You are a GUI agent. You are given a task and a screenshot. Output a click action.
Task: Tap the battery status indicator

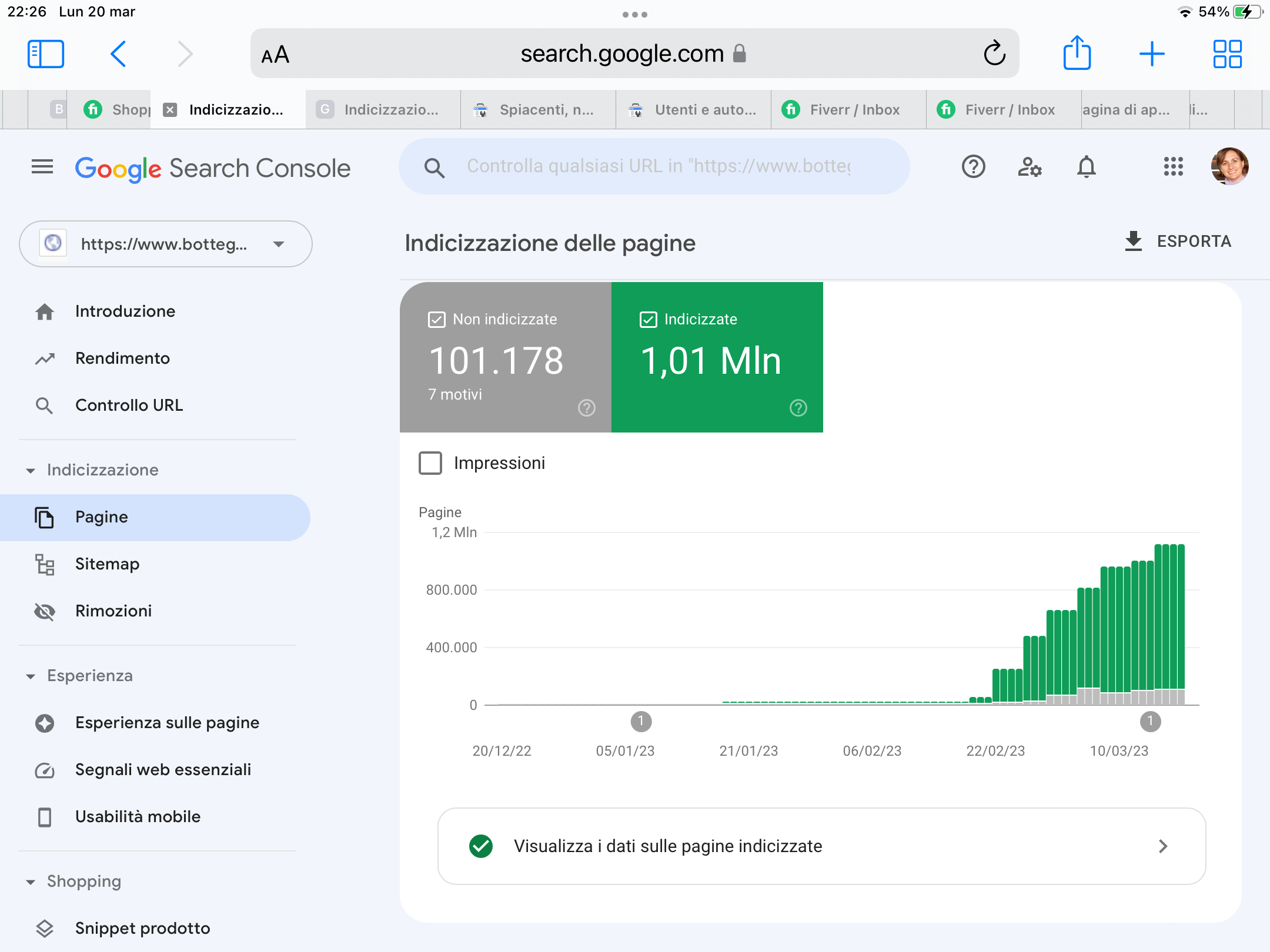pos(1248,12)
